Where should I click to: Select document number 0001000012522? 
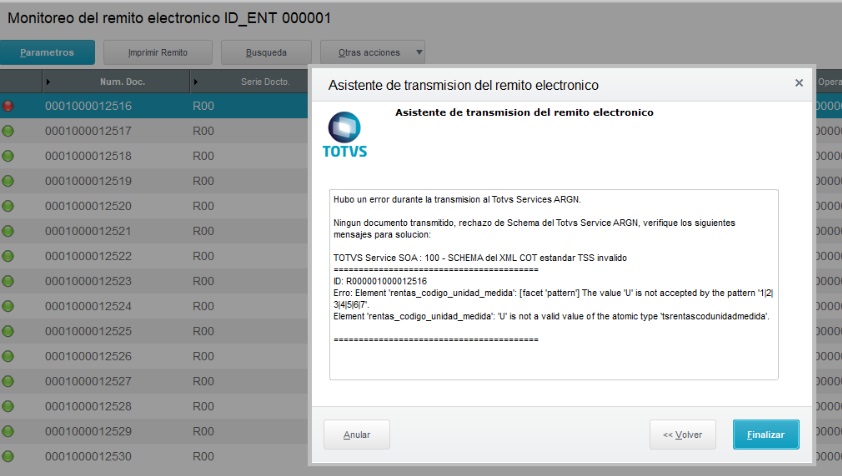88,256
